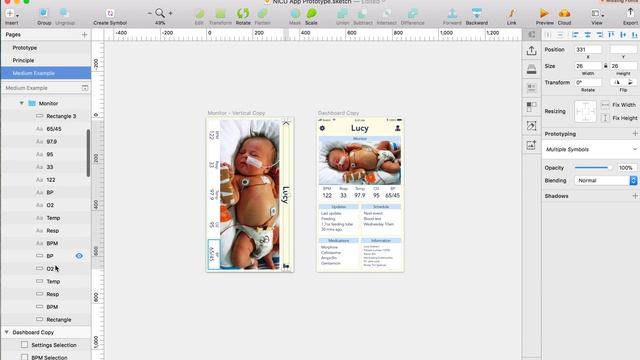This screenshot has width=640, height=360.
Task: Apply the Intersect boolean operation
Action: coord(387,13)
